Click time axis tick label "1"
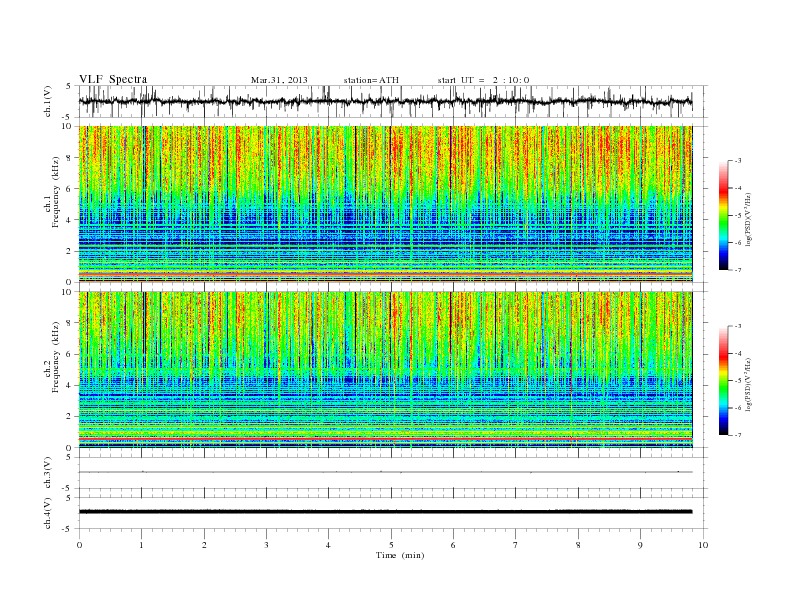Screen dimensions: 792x612 (141, 545)
